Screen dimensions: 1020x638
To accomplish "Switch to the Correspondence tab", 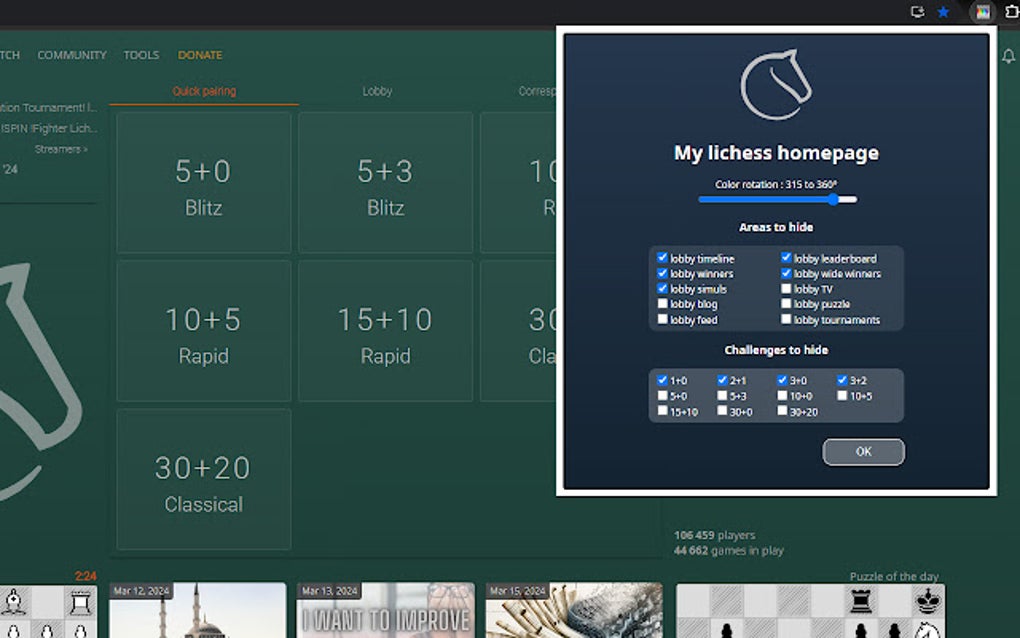I will click(x=537, y=91).
